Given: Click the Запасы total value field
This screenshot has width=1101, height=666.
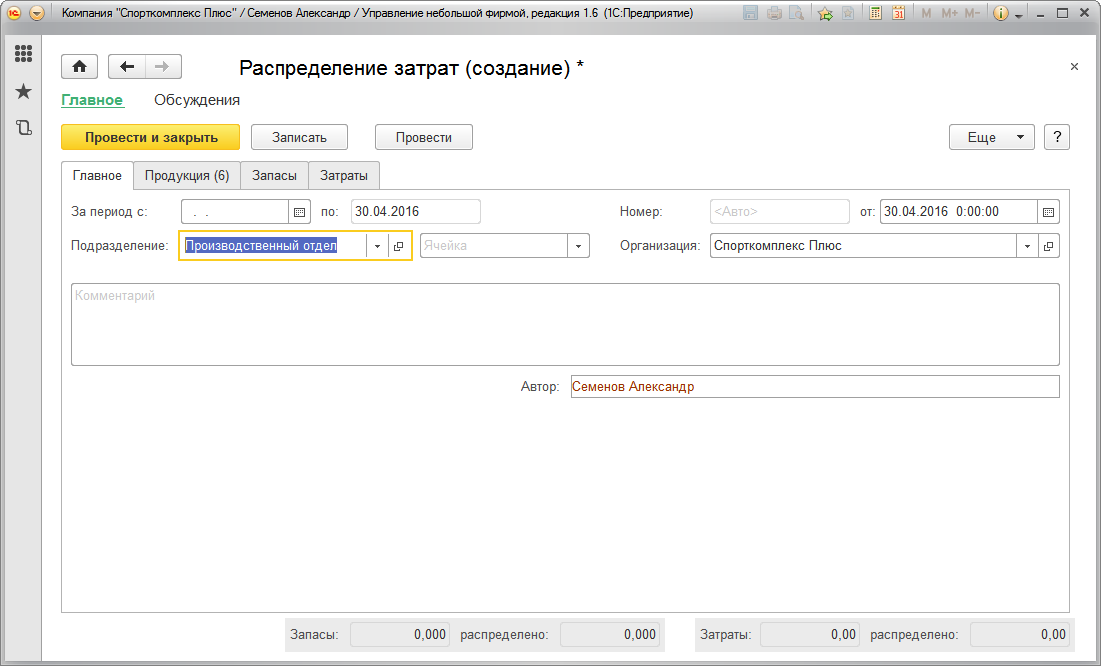Looking at the screenshot, I should [400, 634].
